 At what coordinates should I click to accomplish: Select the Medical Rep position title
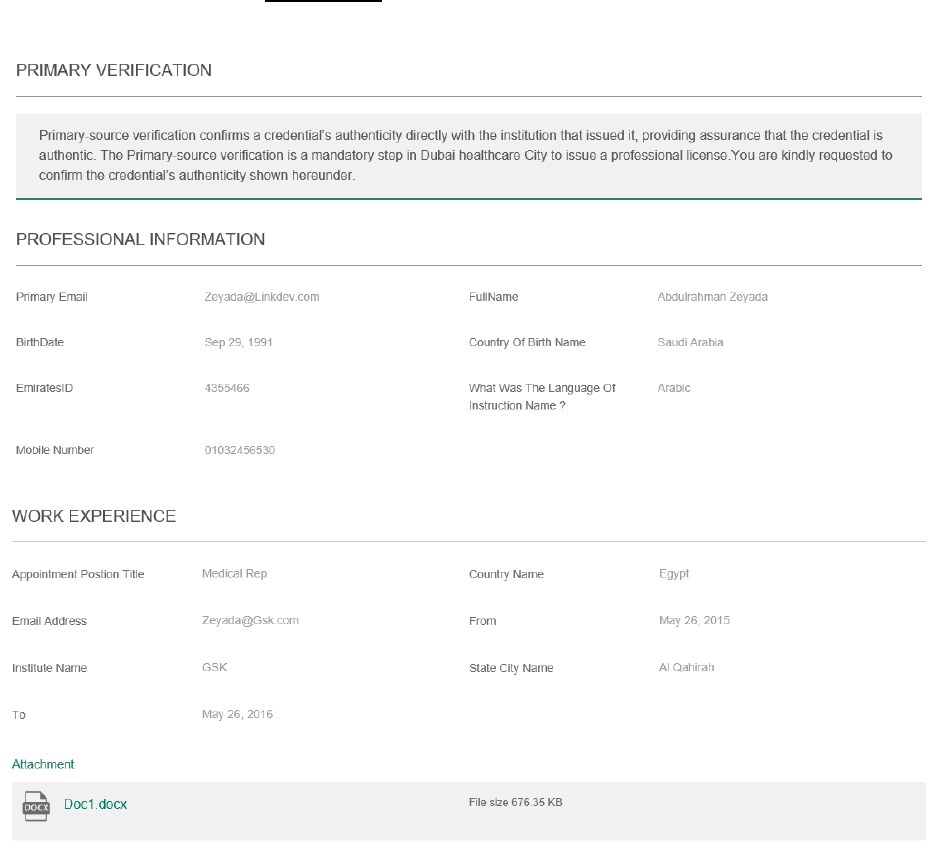click(234, 574)
